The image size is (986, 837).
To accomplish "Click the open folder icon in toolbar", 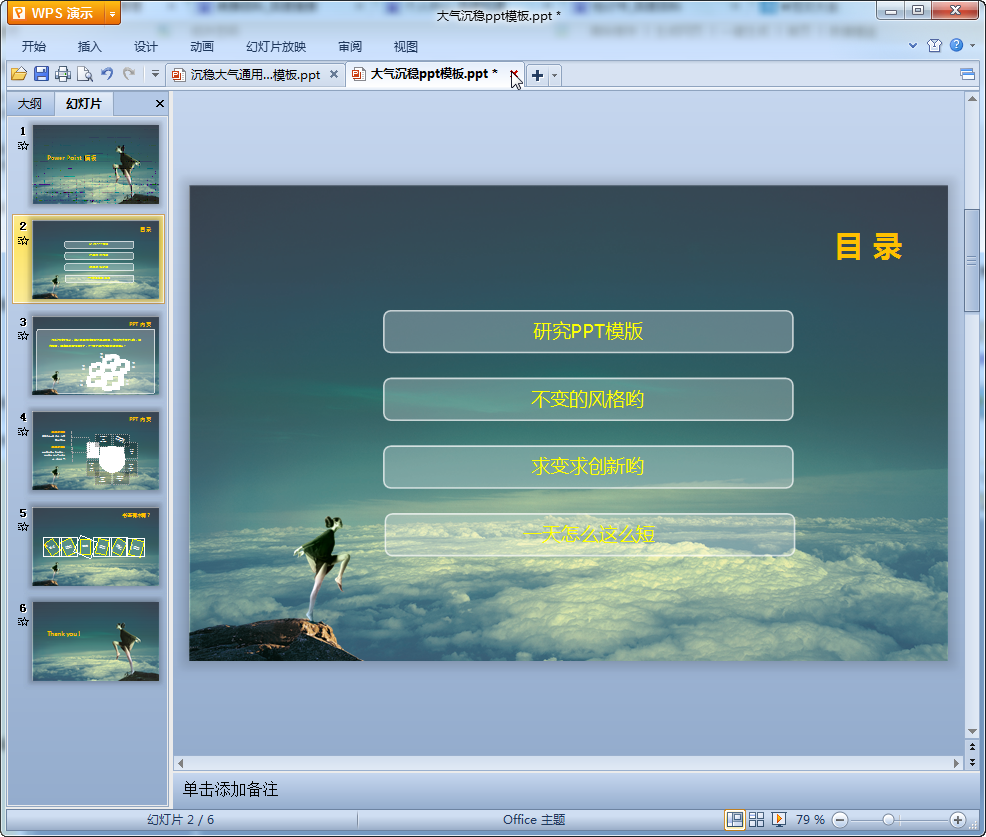I will tap(19, 74).
